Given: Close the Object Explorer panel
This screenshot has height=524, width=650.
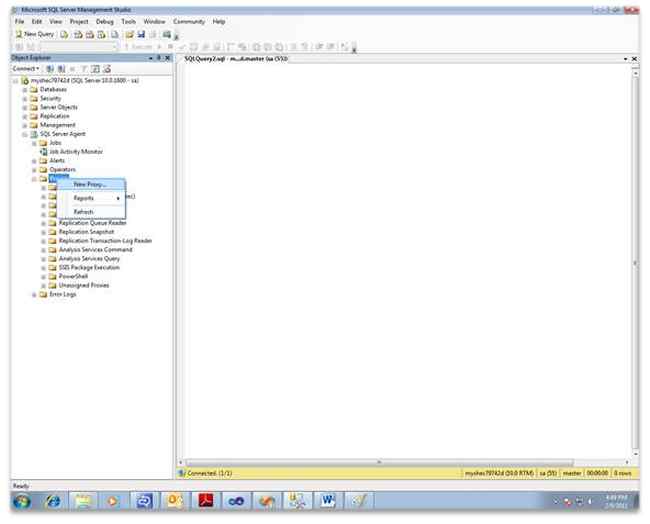Looking at the screenshot, I should (167, 58).
